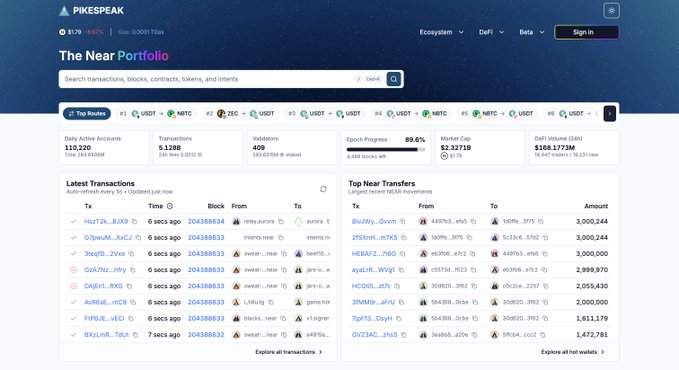Copy transfer hash 2fSXnH...m7K5
The width and height of the screenshot is (679, 370).
(x=404, y=237)
